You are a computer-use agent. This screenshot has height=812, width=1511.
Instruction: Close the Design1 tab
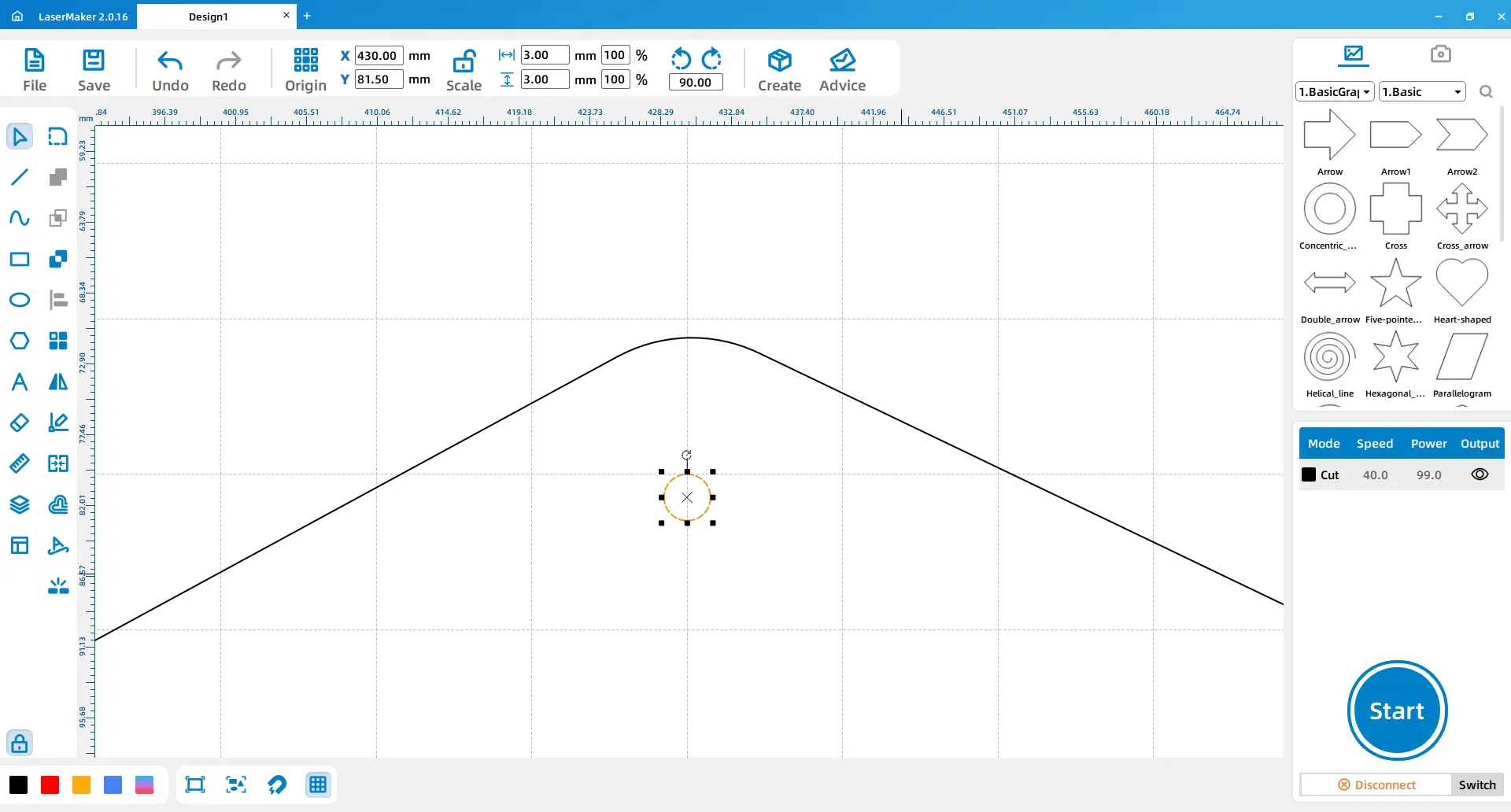[x=286, y=15]
